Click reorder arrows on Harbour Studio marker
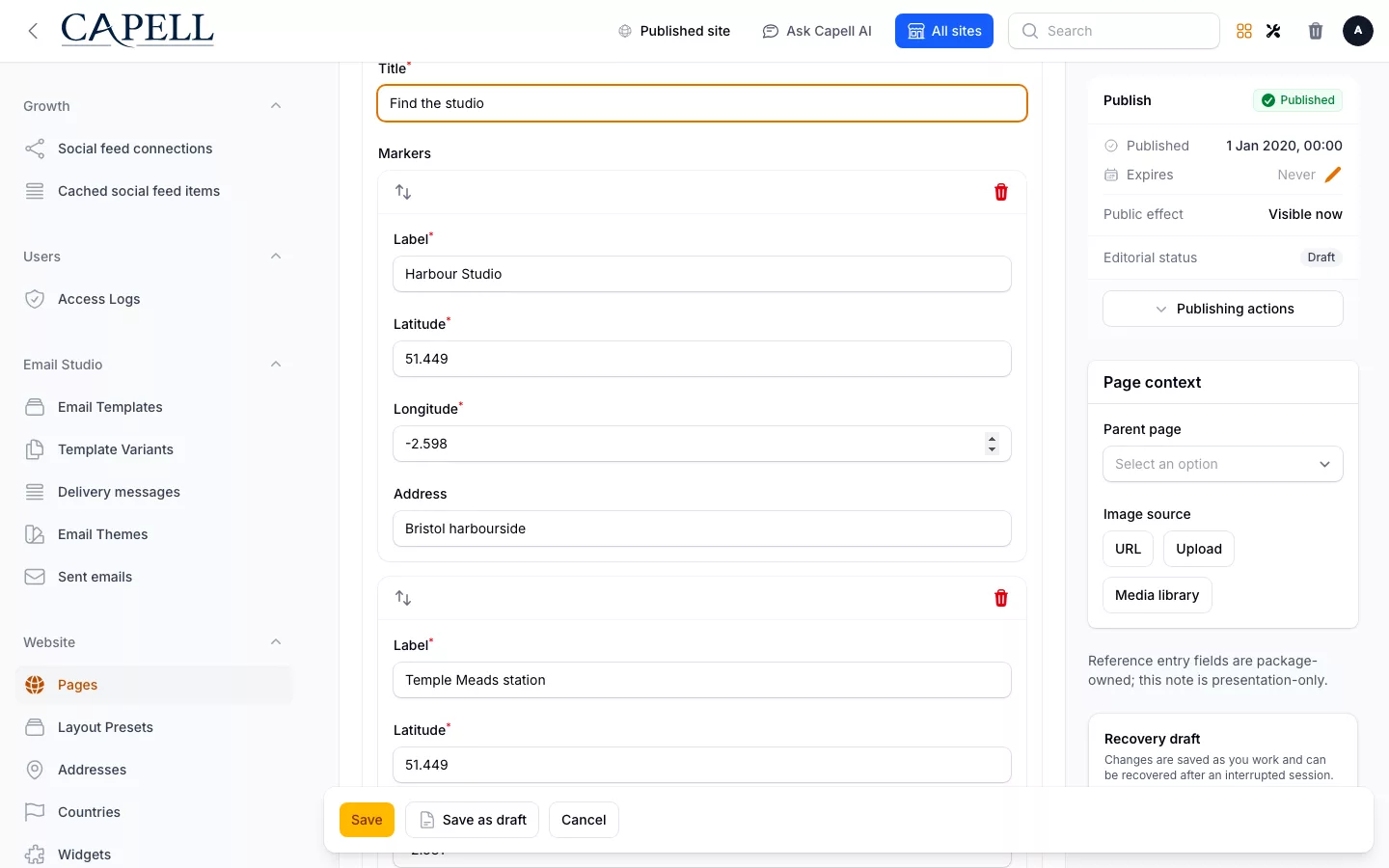Image resolution: width=1389 pixels, height=868 pixels. 403,192
